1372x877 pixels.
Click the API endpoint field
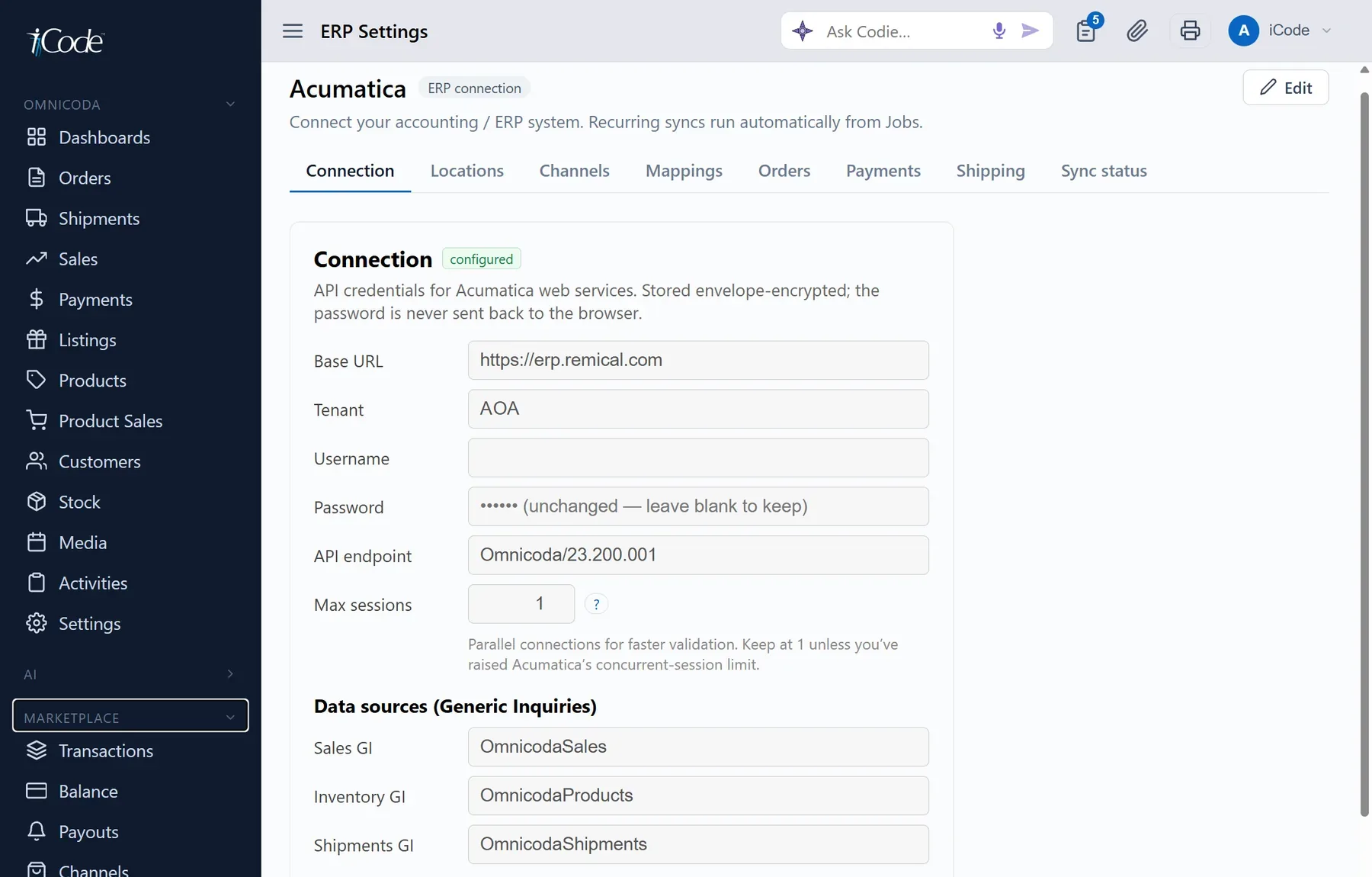point(698,555)
